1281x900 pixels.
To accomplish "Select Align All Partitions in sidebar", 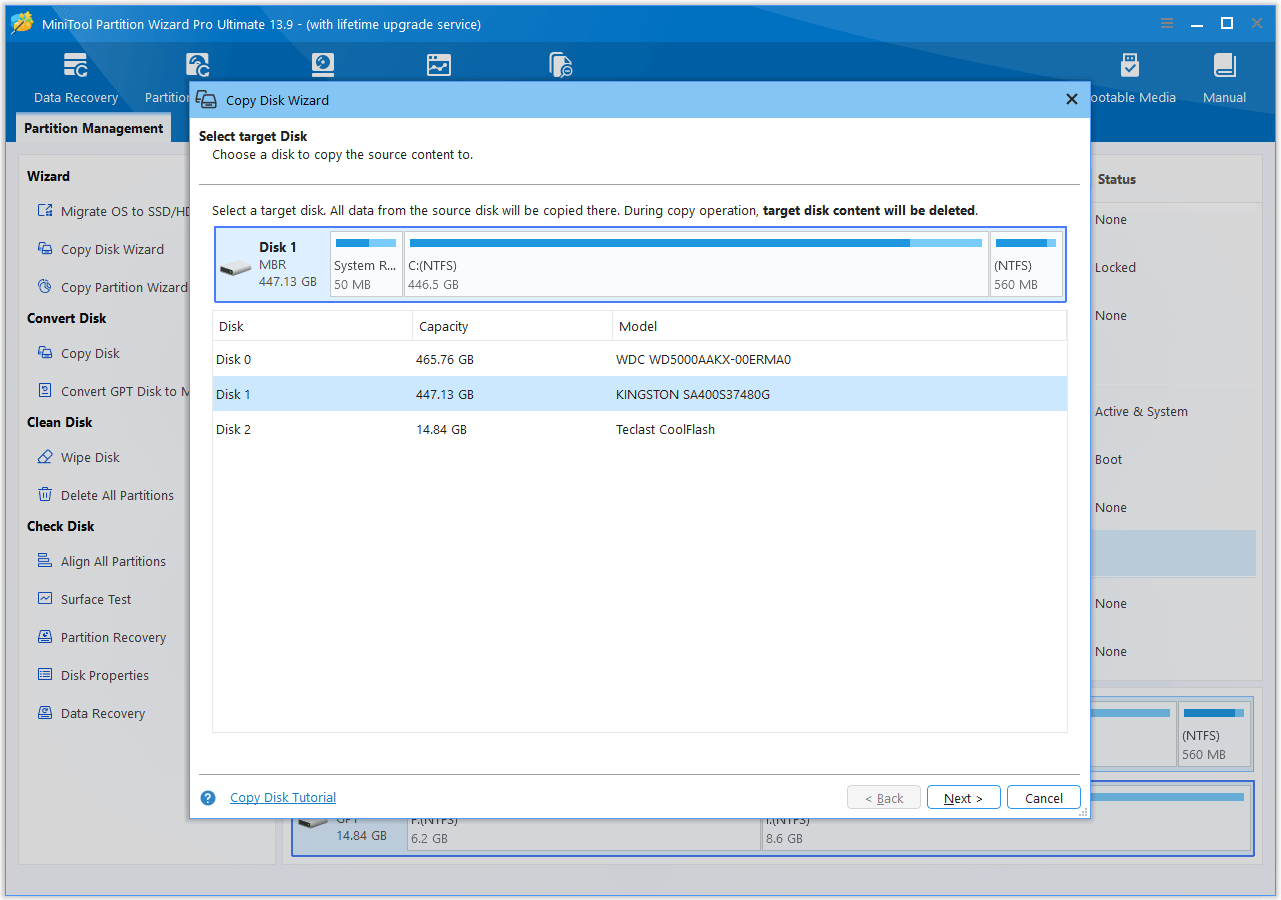I will pos(101,561).
